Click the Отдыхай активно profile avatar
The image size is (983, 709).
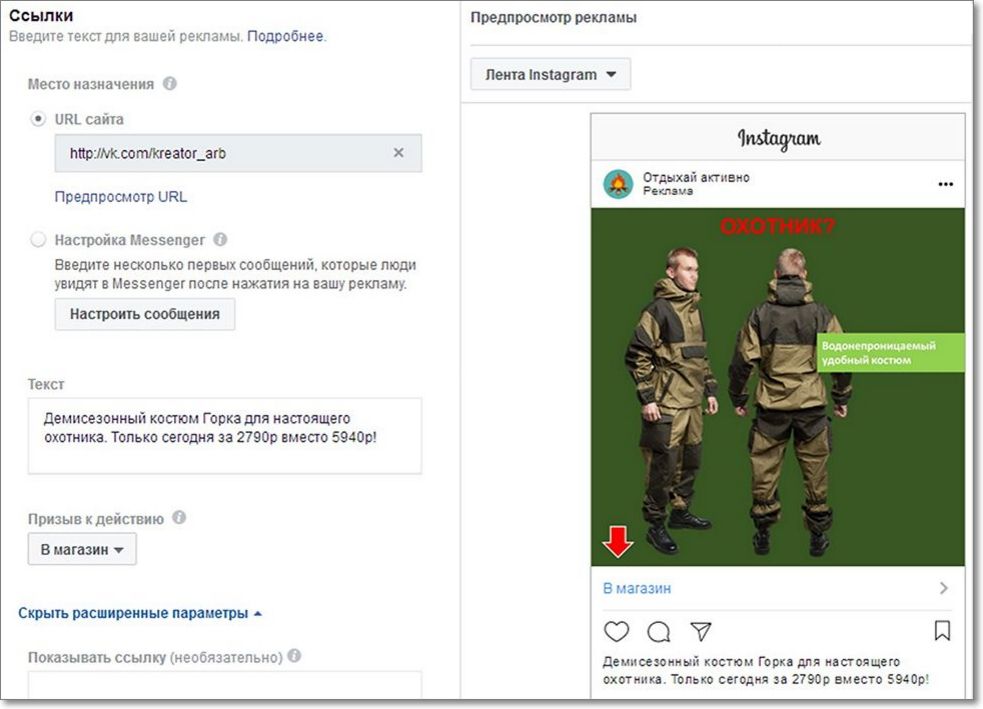(618, 184)
